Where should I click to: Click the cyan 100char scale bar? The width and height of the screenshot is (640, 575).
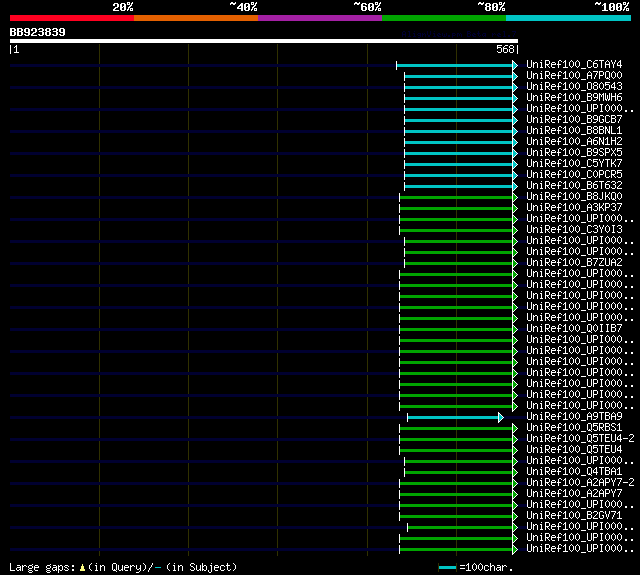(447, 567)
